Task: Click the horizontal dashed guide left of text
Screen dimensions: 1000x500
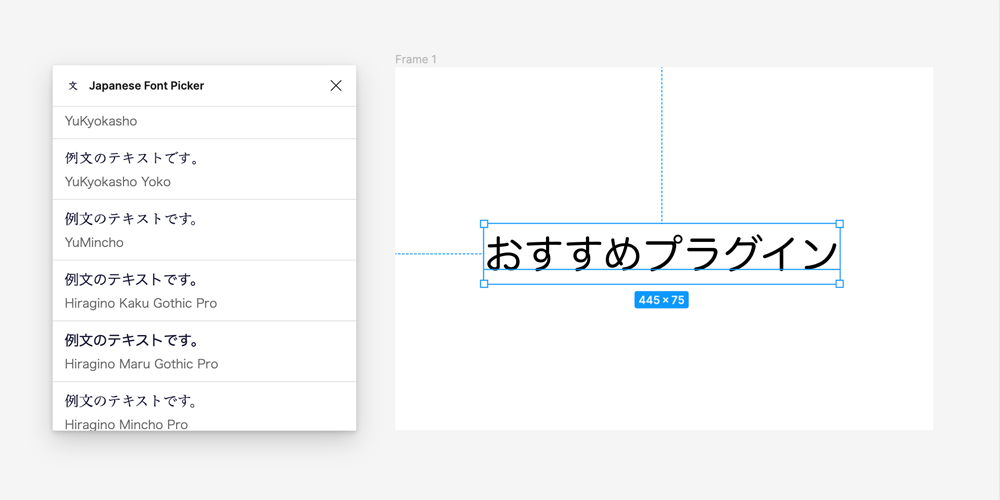Action: 438,254
